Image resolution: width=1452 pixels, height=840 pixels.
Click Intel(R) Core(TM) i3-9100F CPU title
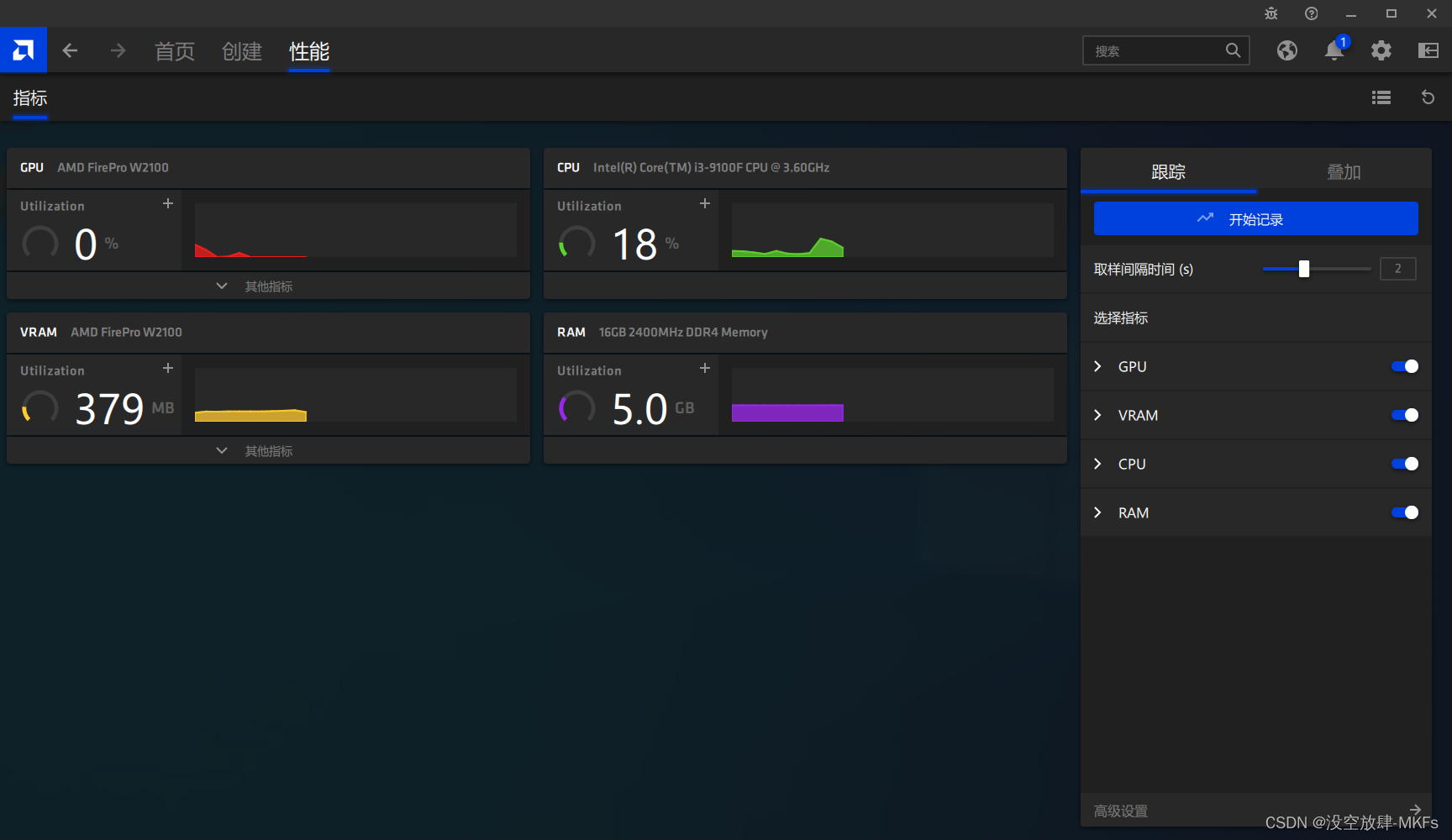[x=711, y=167]
